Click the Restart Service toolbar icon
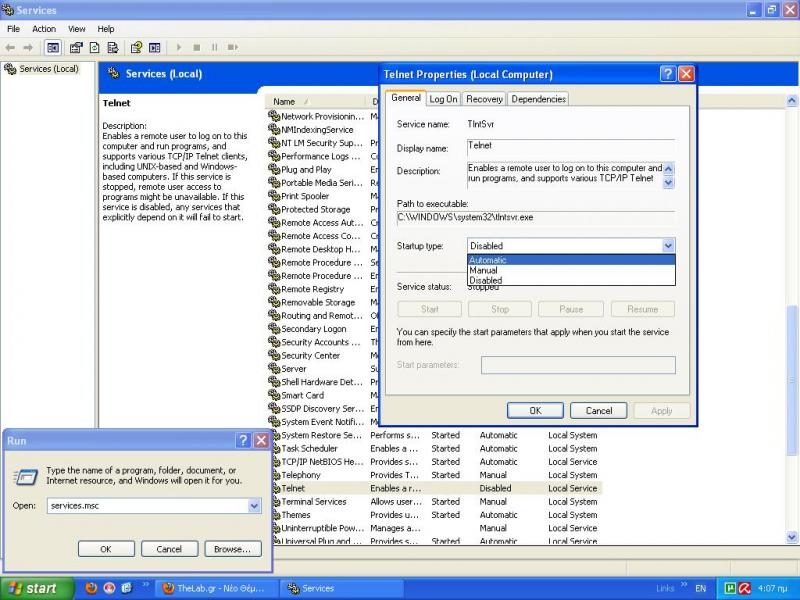Screen dimensions: 800x600 coord(233,47)
